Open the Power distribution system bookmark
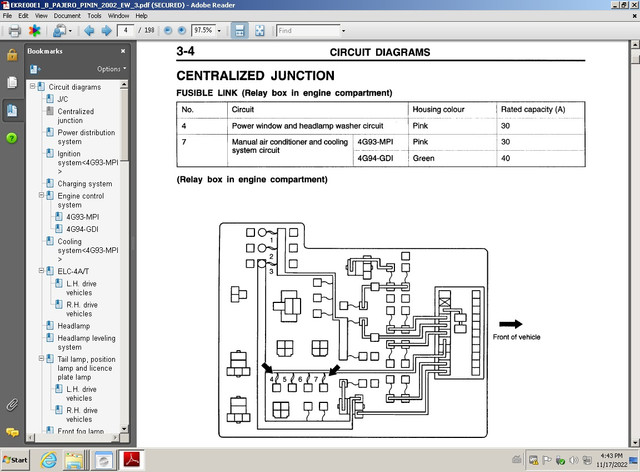The height and width of the screenshot is (472, 640). tap(86, 137)
